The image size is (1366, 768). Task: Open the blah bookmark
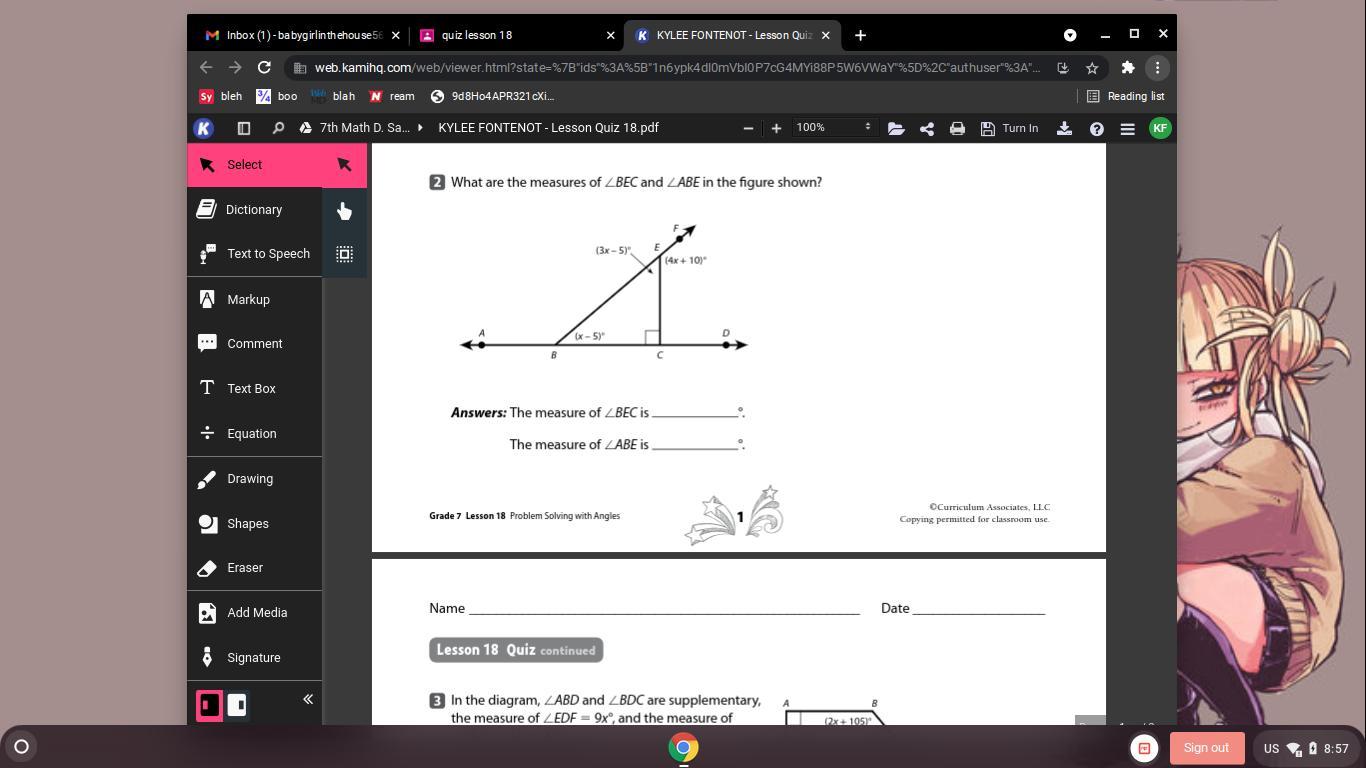[x=333, y=96]
